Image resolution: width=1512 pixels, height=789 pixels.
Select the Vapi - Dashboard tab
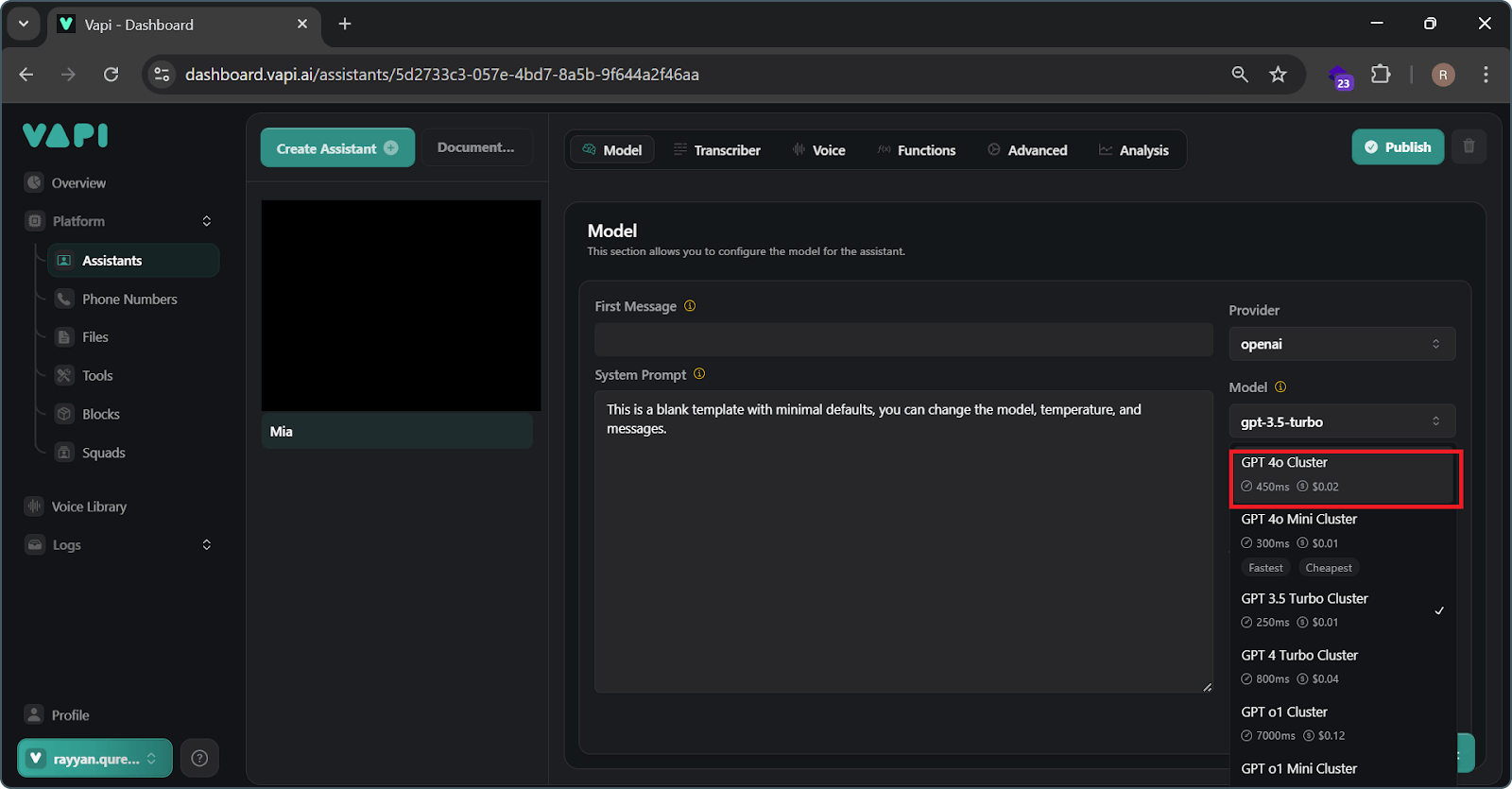[x=184, y=25]
